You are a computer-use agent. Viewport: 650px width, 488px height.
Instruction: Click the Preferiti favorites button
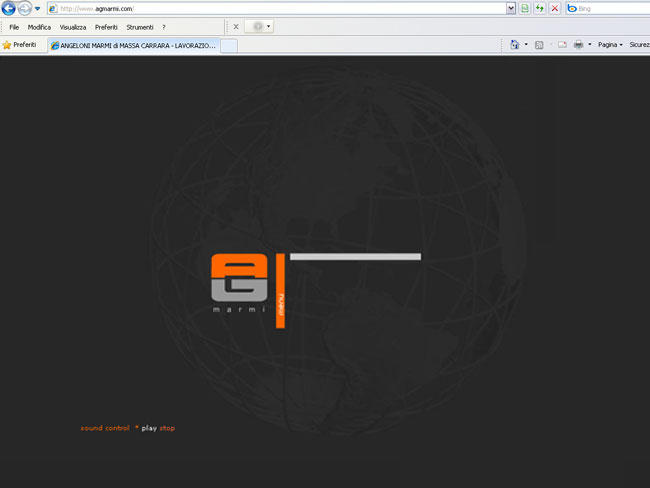click(19, 45)
